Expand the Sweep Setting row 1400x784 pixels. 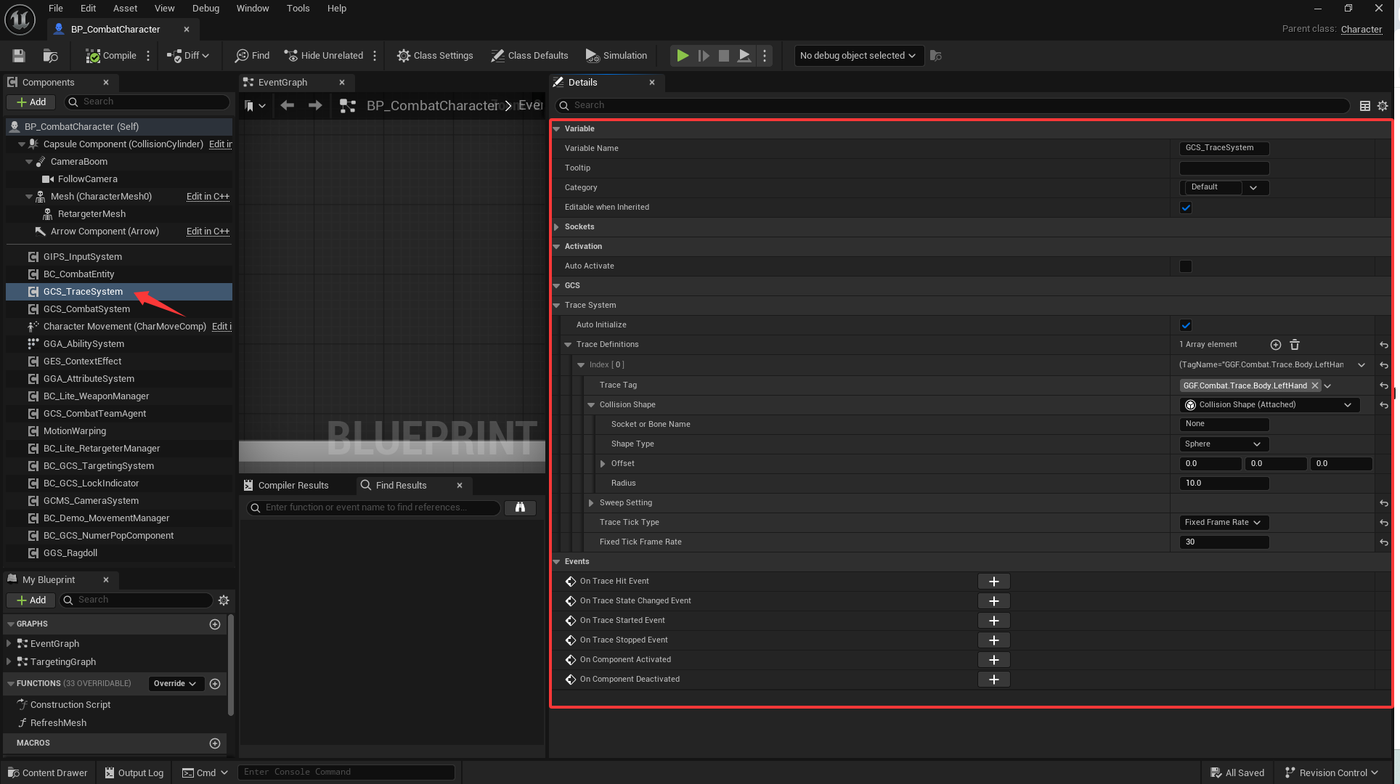[x=591, y=503]
